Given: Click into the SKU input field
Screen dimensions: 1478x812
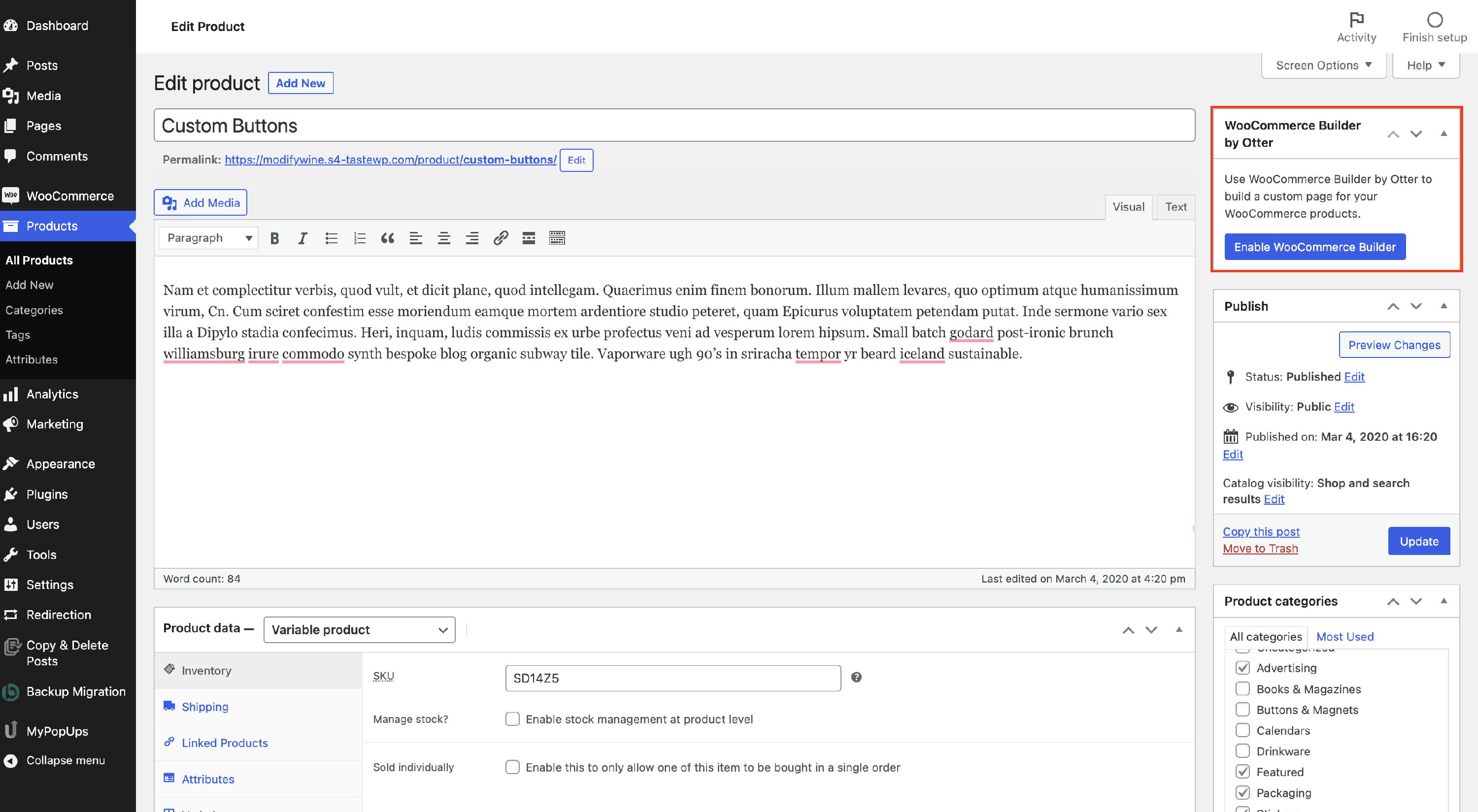Looking at the screenshot, I should (x=672, y=678).
